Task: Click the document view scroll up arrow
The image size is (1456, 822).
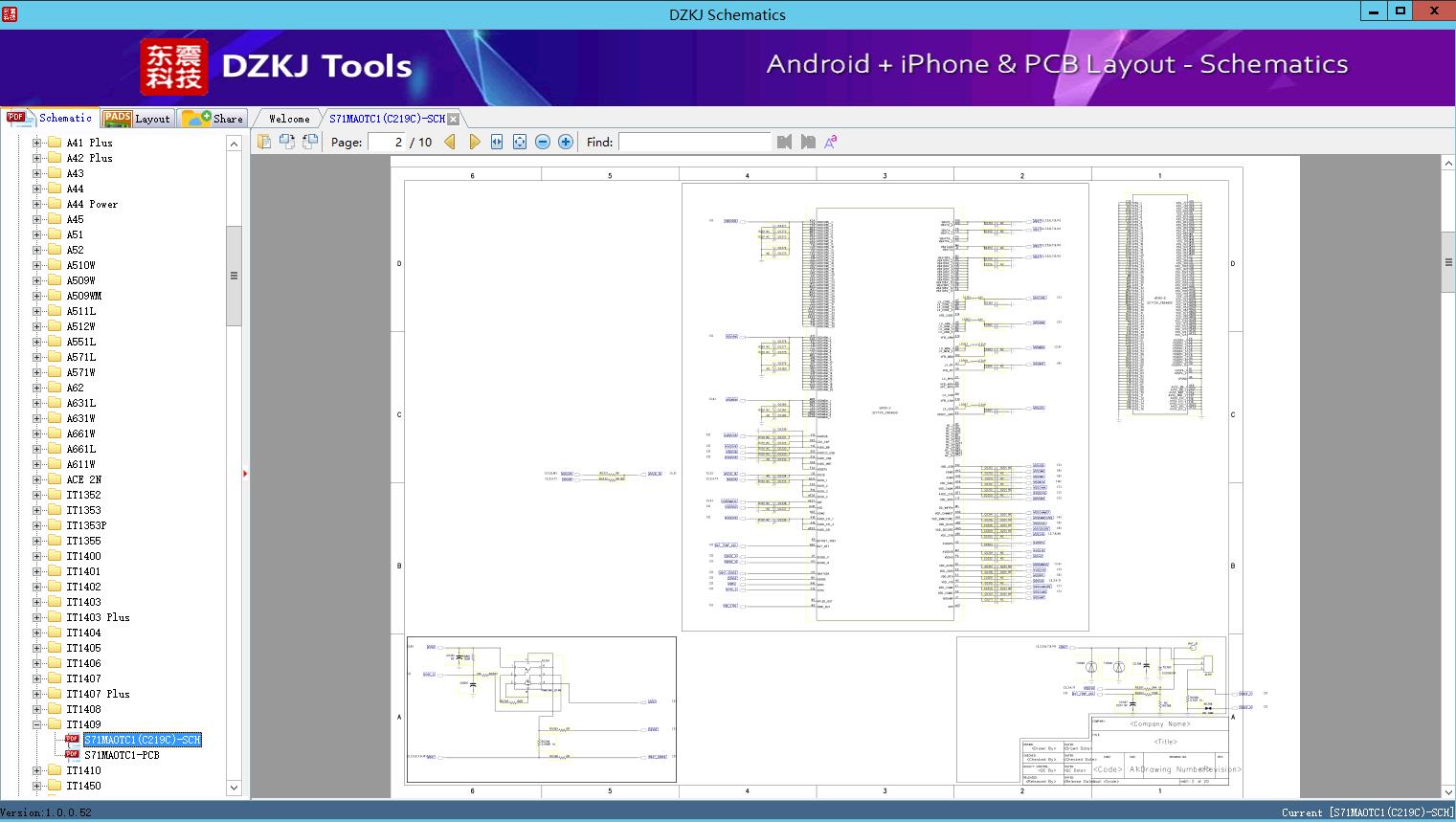Action: (1448, 164)
